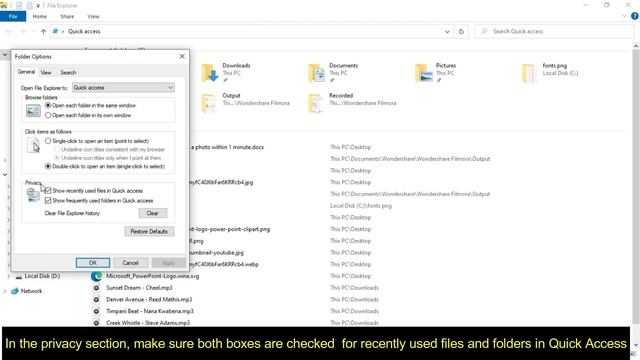Viewport: 640px width, 360px height.
Task: Click the vertical scrollbar of file list
Action: tap(636, 186)
